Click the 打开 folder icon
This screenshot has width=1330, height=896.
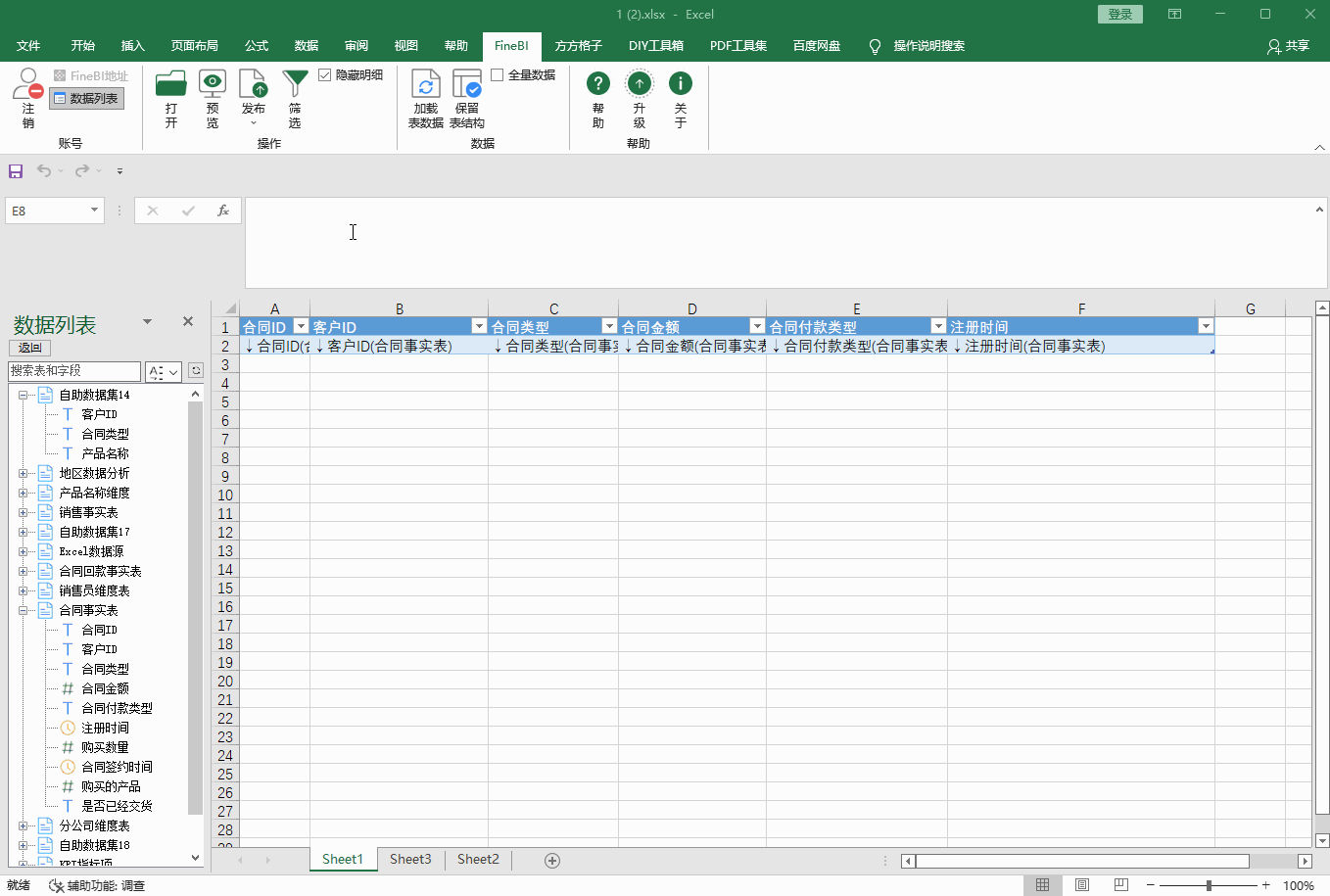coord(171,83)
